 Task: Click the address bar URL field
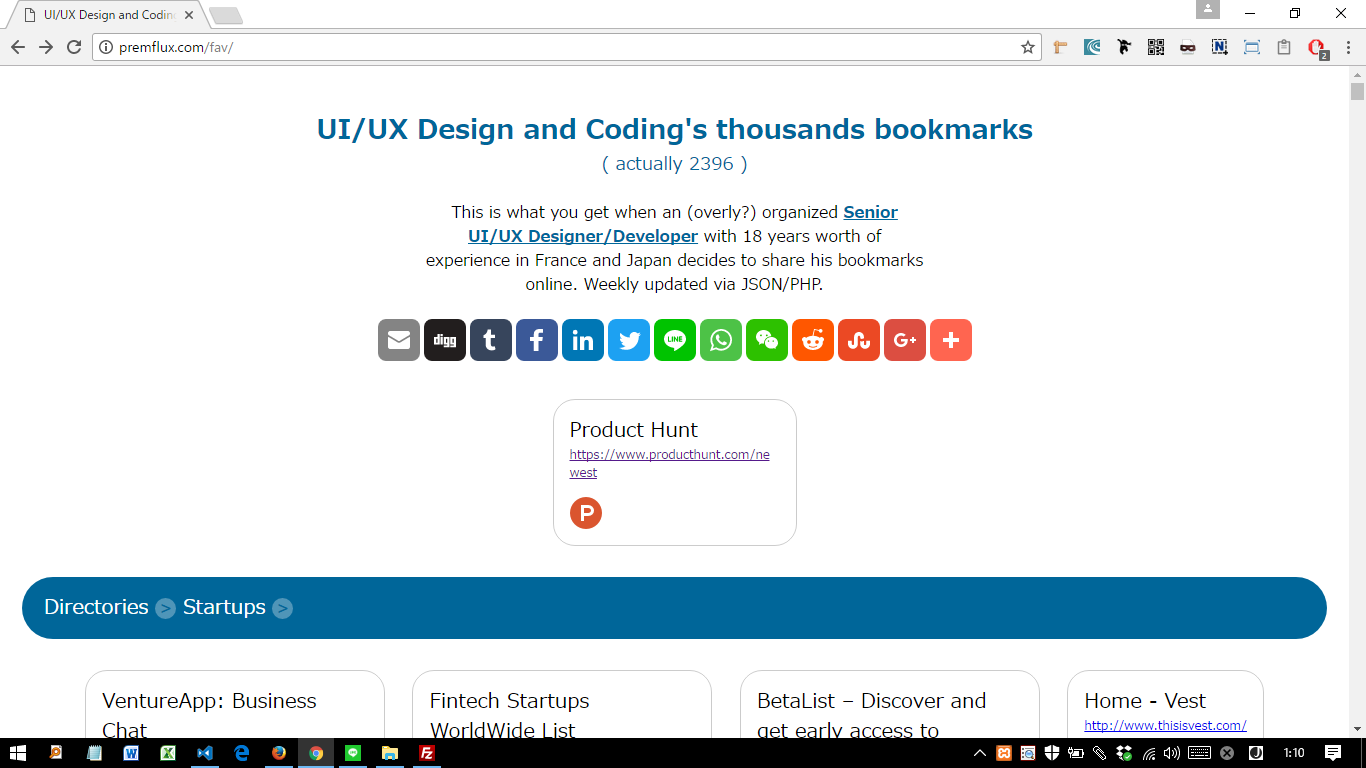click(560, 47)
